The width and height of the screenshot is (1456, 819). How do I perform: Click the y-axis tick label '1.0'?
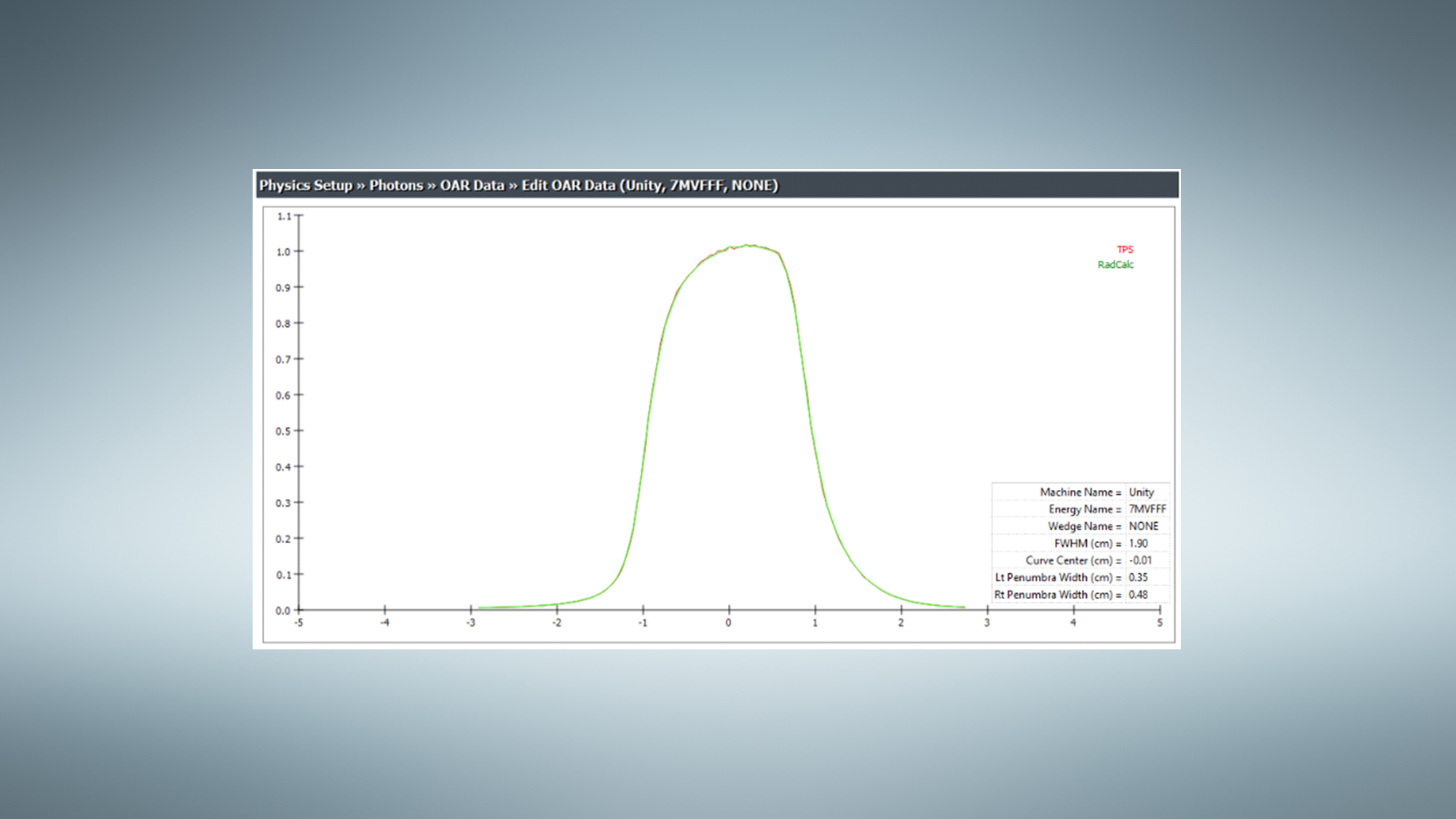(282, 252)
